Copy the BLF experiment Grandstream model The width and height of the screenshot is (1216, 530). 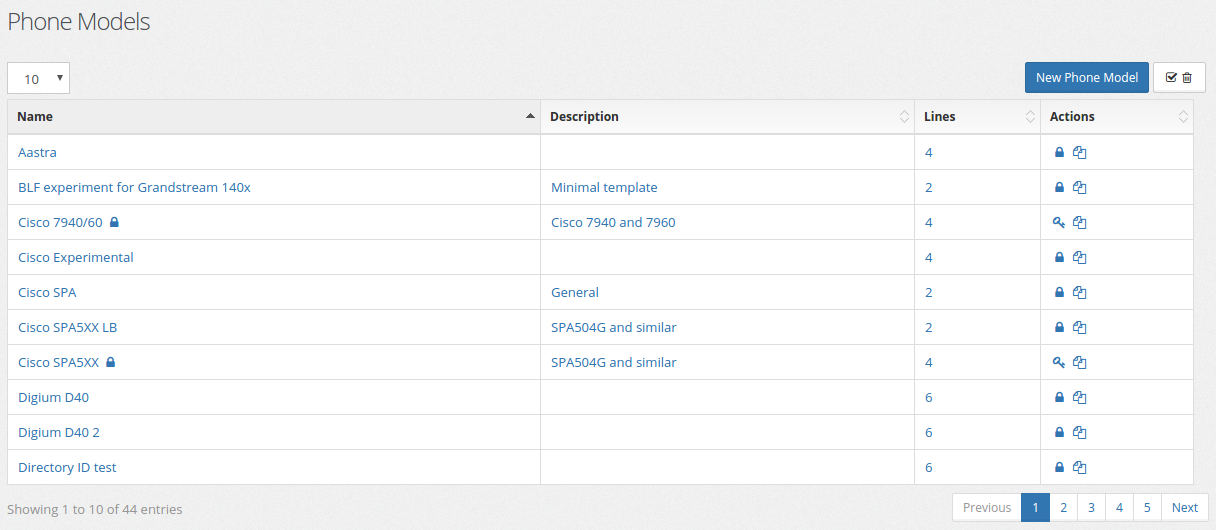tap(1079, 188)
